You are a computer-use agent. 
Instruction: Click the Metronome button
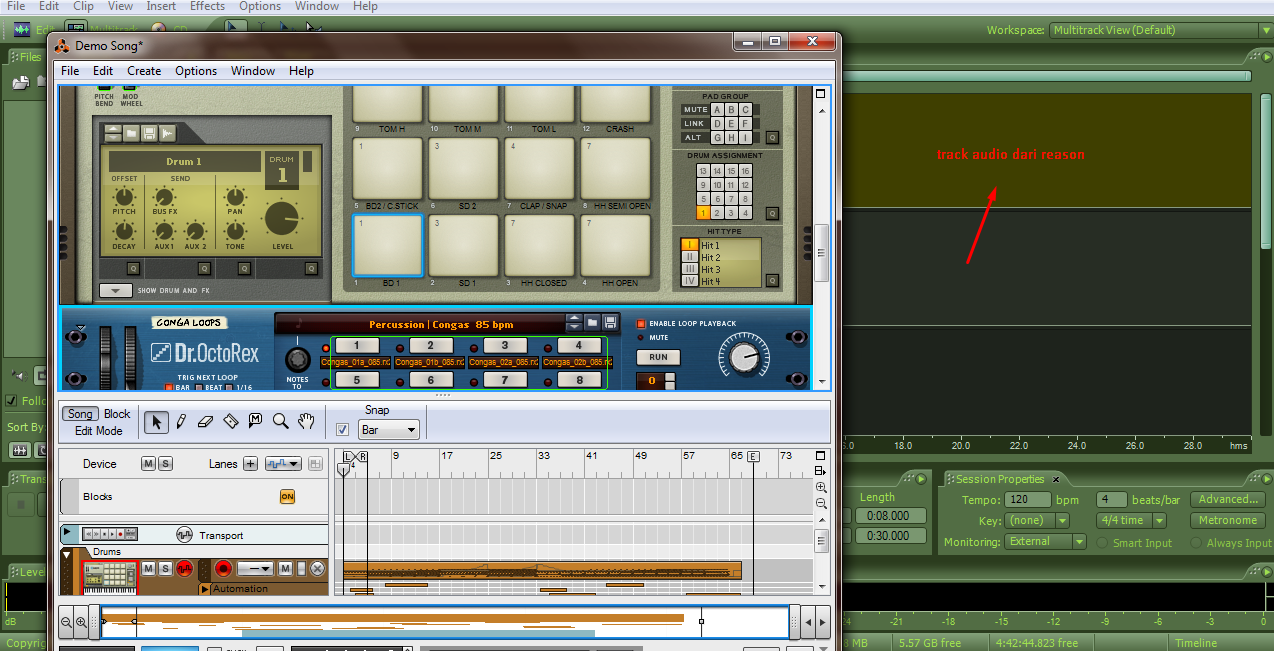coord(1228,520)
